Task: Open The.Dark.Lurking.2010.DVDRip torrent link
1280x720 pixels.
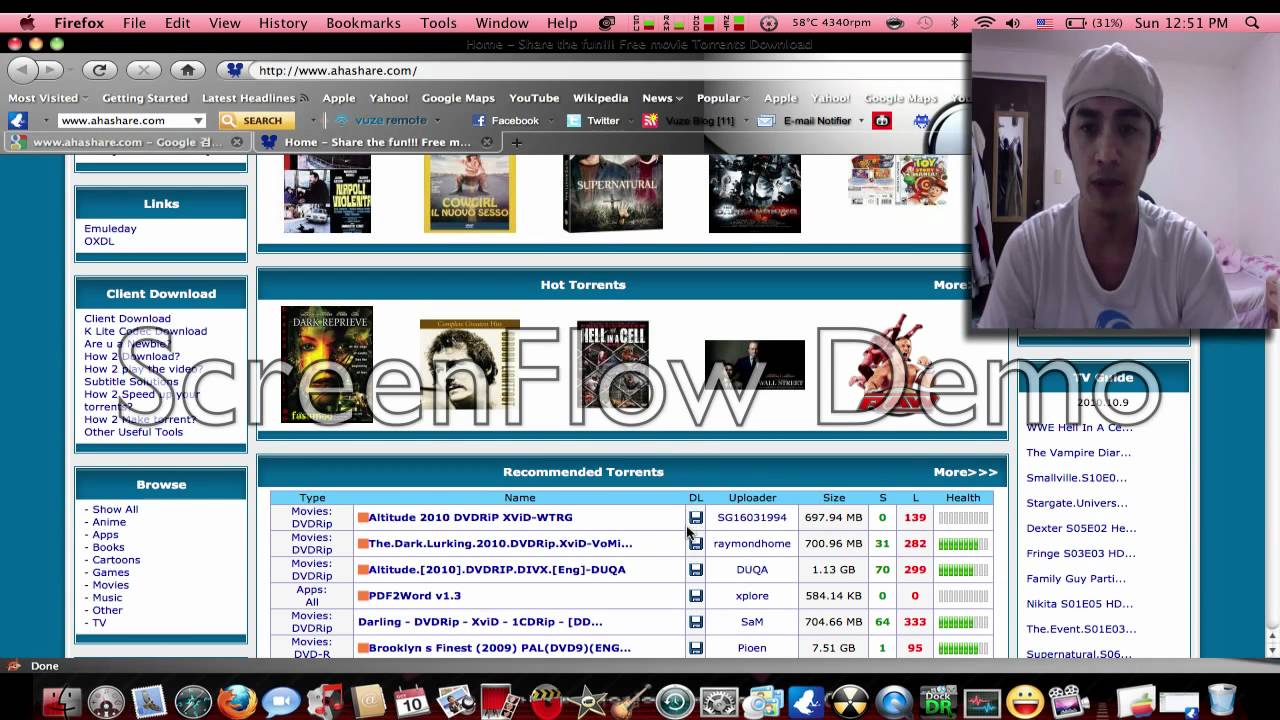Action: [500, 544]
